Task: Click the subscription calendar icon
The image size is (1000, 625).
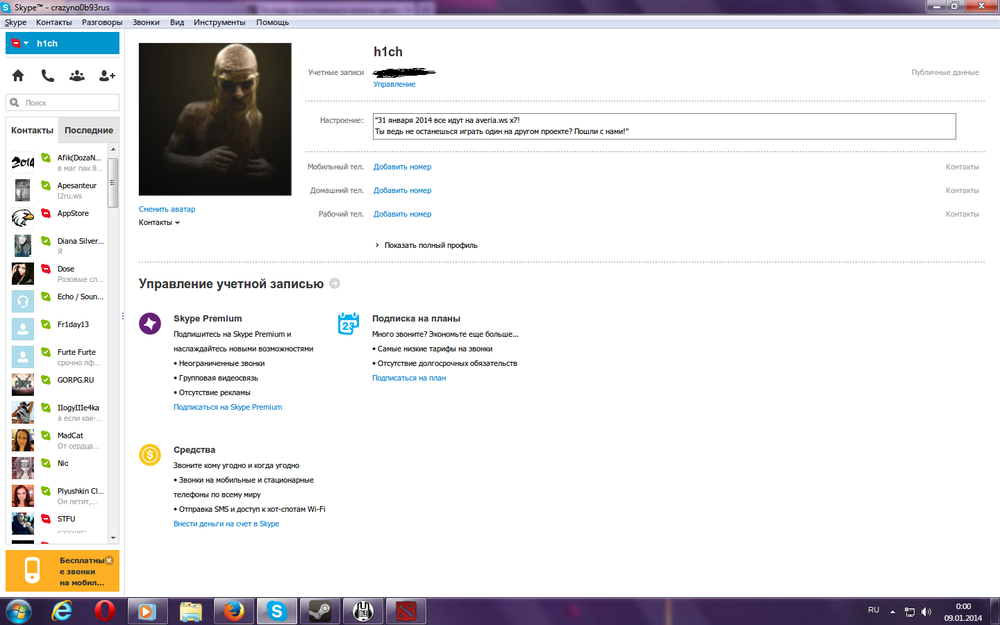Action: tap(349, 323)
